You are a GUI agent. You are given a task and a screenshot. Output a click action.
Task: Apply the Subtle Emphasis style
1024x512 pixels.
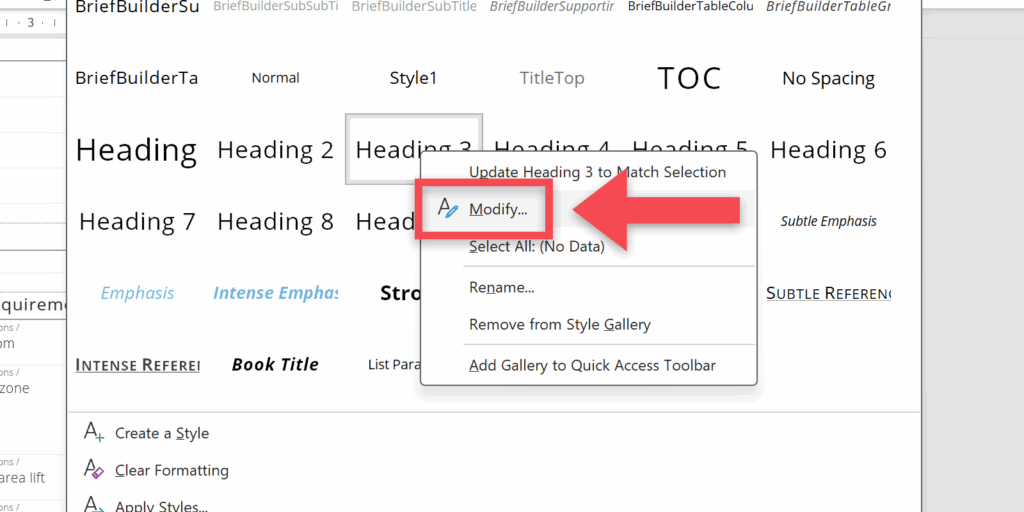tap(828, 221)
